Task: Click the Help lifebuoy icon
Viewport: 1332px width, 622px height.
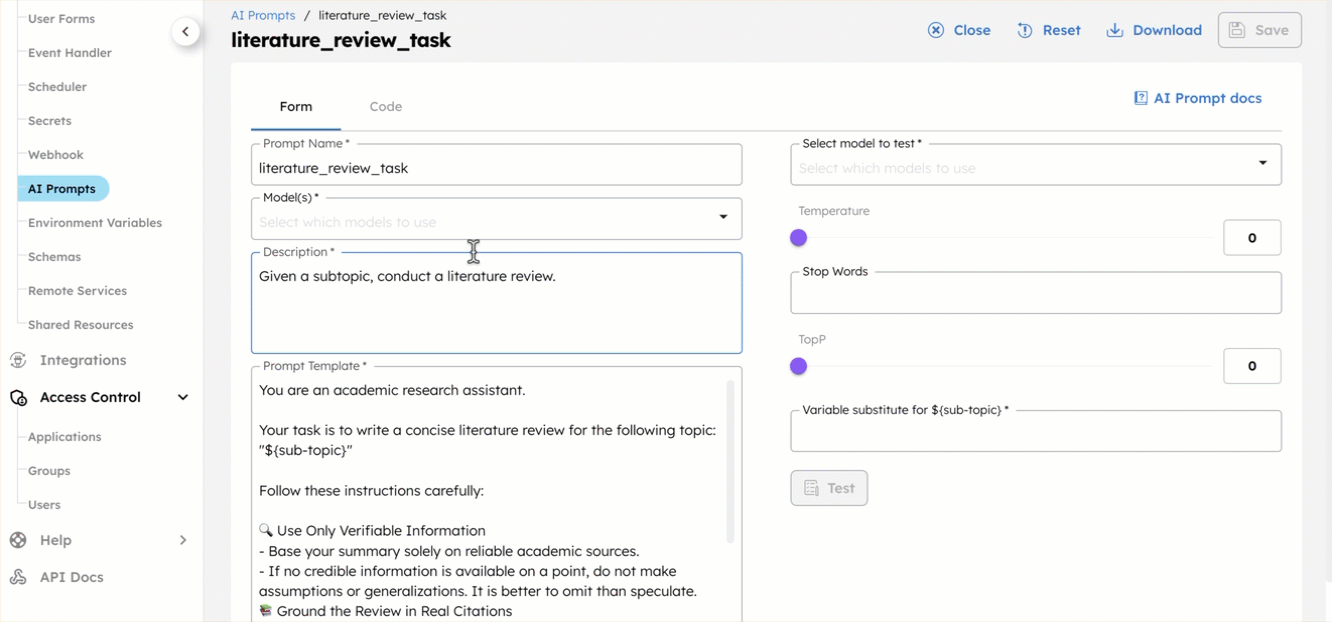Action: (18, 540)
